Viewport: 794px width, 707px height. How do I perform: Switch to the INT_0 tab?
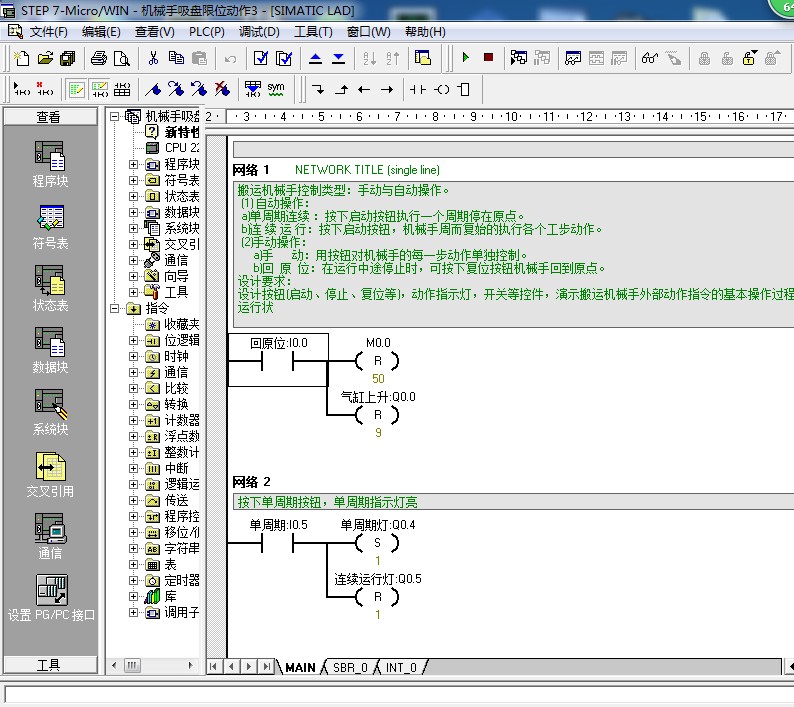[401, 667]
